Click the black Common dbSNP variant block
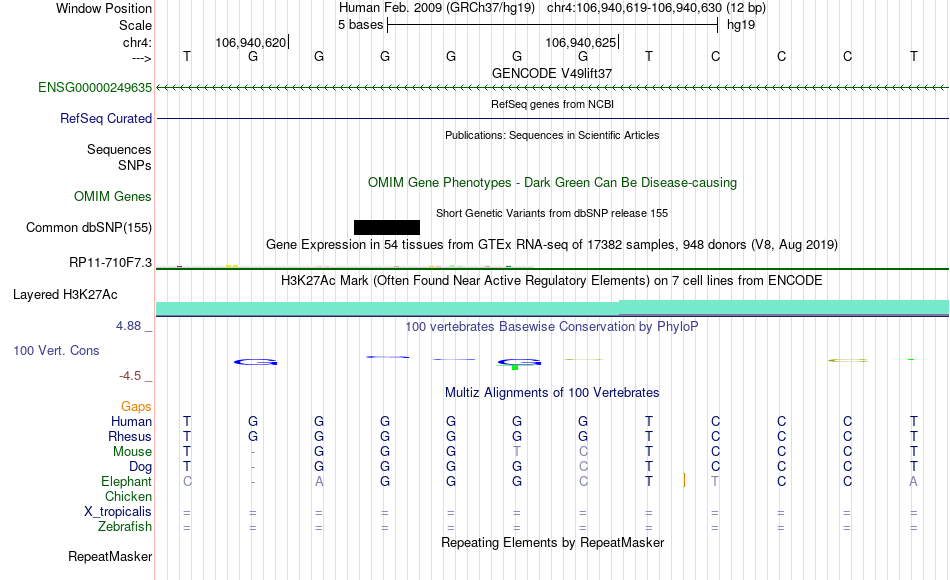950x580 pixels. [387, 227]
